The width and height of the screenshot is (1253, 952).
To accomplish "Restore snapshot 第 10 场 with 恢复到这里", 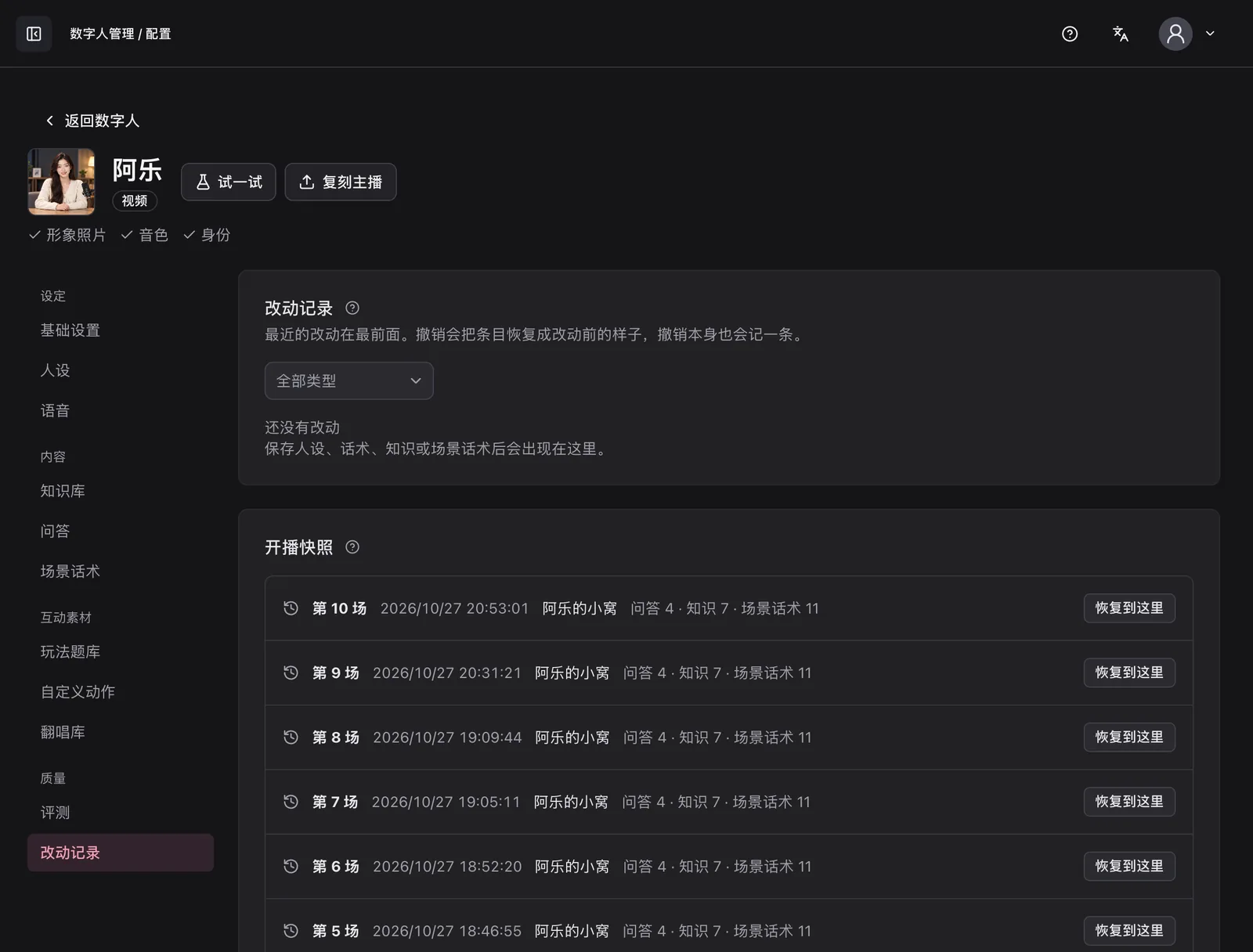I will [x=1129, y=608].
